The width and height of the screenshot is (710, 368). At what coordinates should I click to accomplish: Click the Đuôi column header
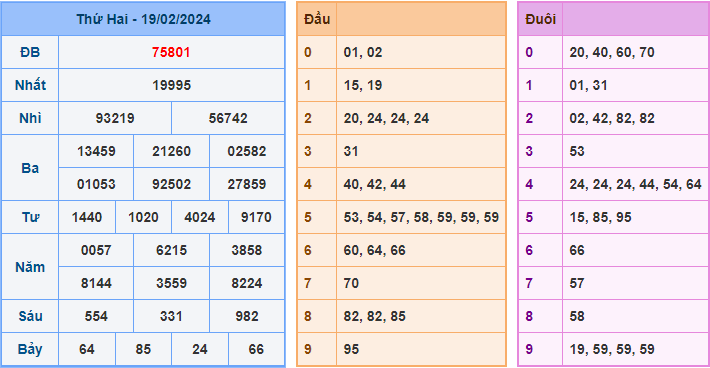540,19
